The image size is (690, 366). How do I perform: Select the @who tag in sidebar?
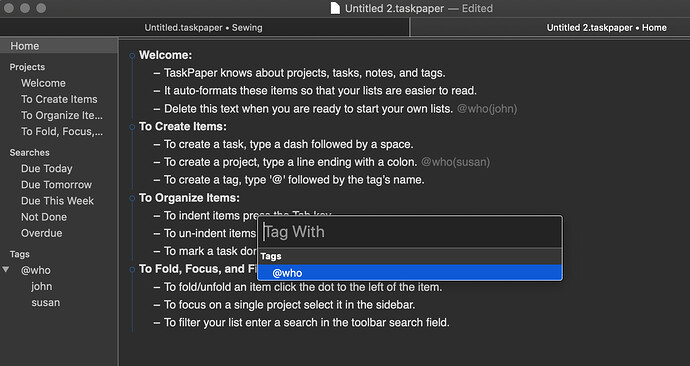36,270
